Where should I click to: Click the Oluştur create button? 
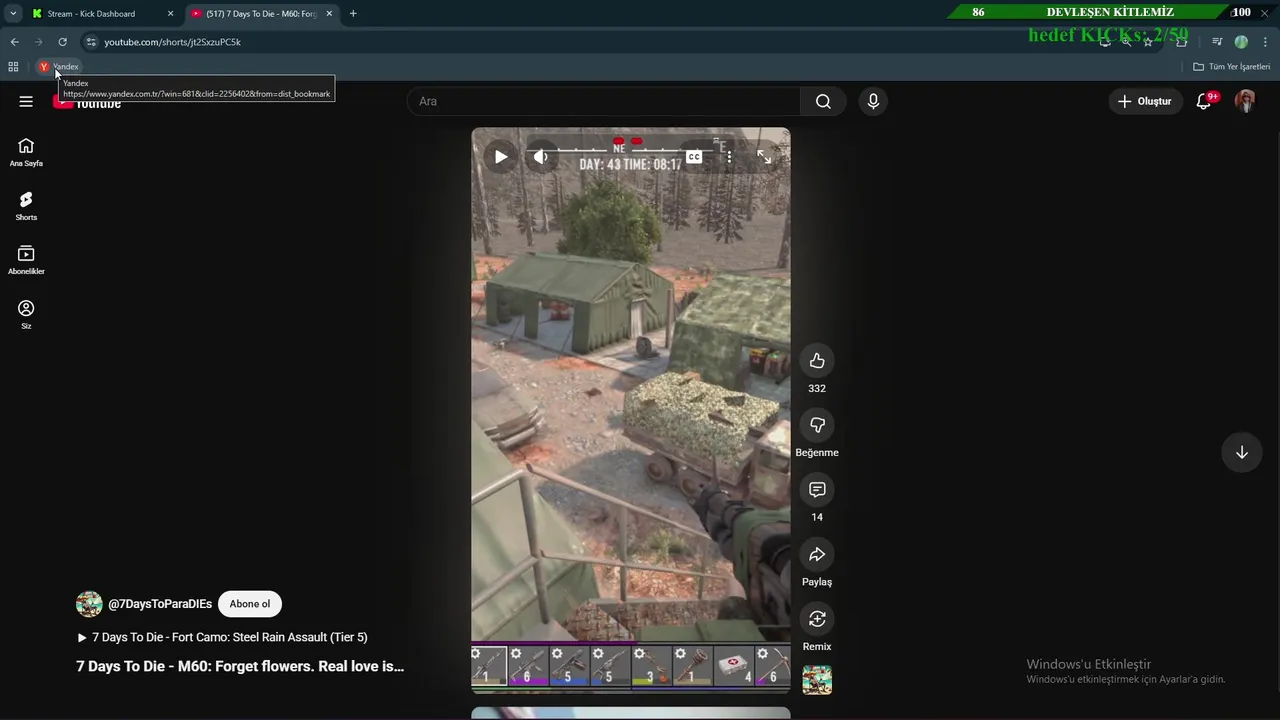1144,101
